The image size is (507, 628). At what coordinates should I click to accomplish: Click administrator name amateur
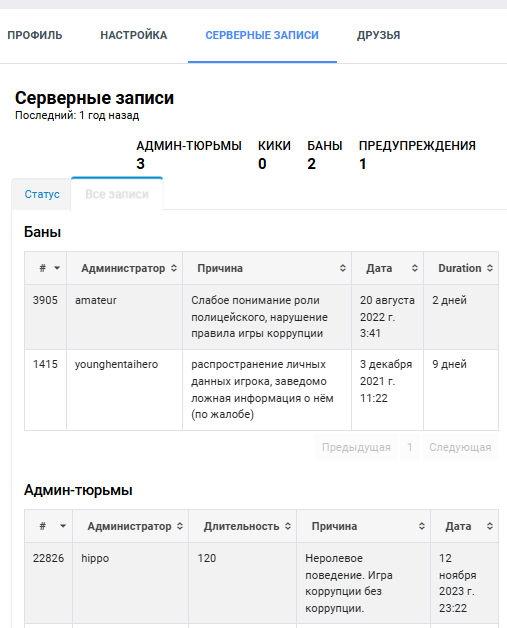pyautogui.click(x=96, y=300)
